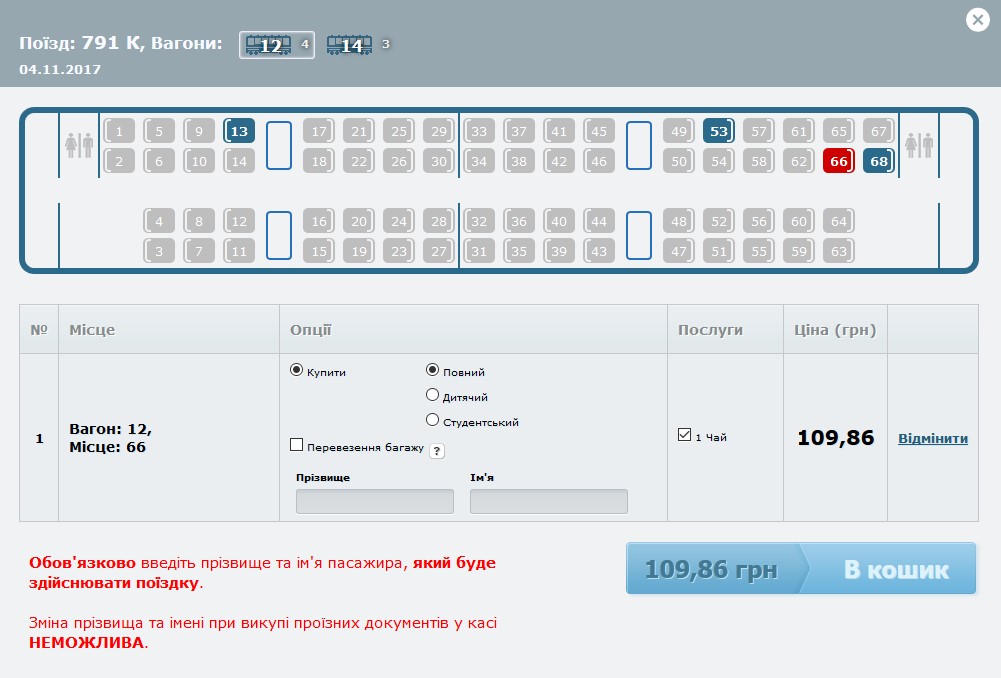Click the Прізвище surname input field
This screenshot has height=678, width=1001.
pos(374,501)
